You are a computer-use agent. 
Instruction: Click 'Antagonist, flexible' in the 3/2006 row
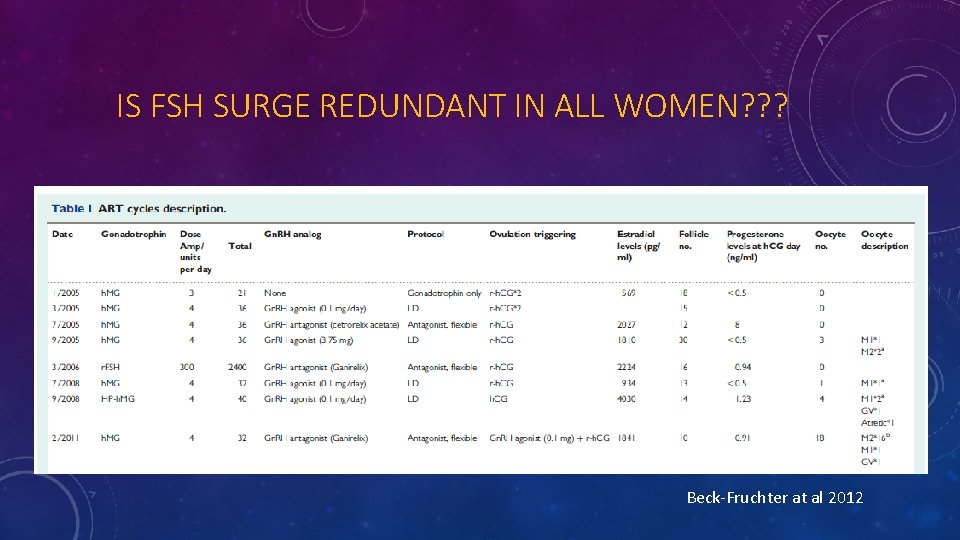(x=442, y=367)
